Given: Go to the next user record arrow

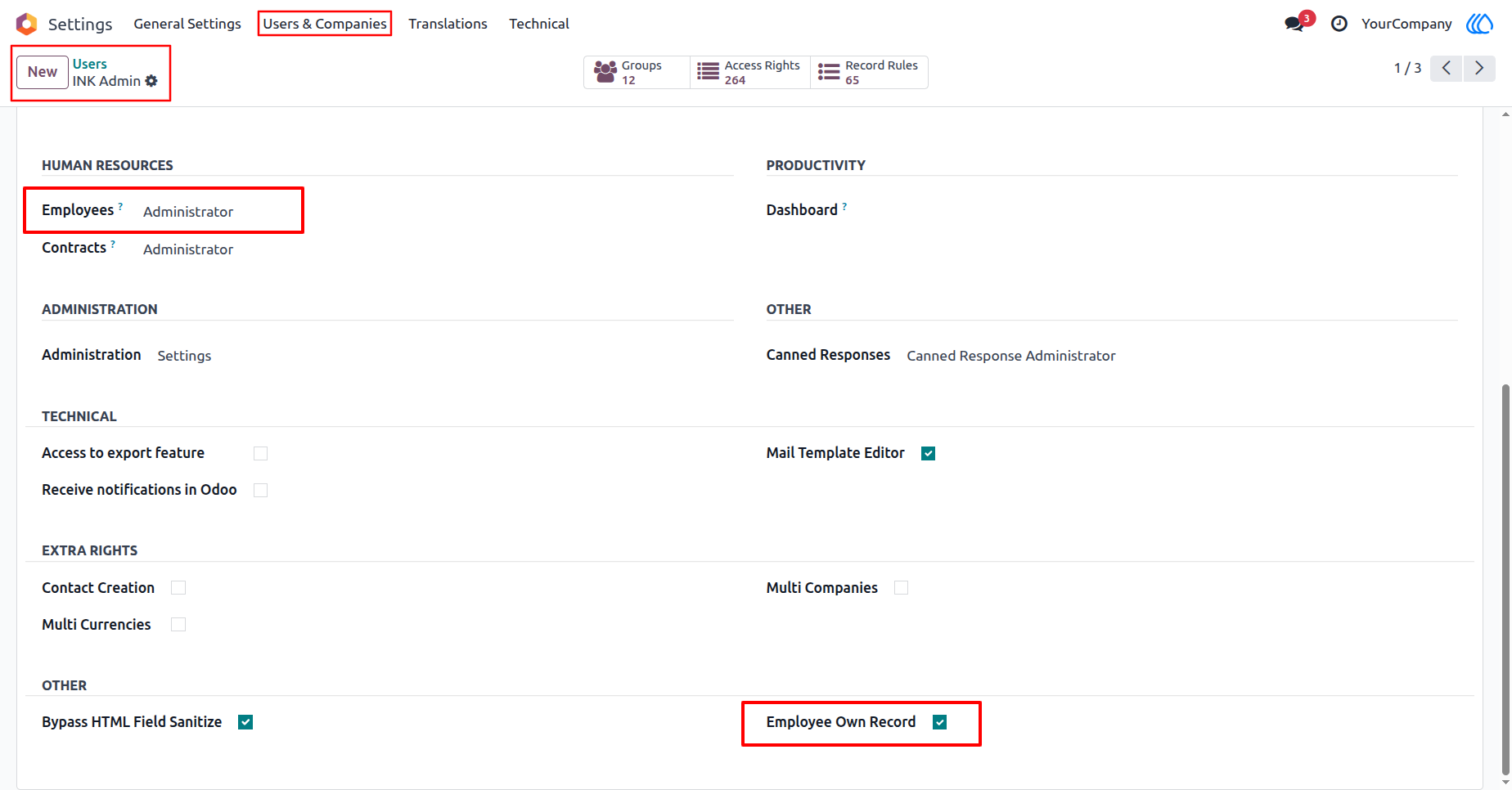Looking at the screenshot, I should tap(1479, 68).
